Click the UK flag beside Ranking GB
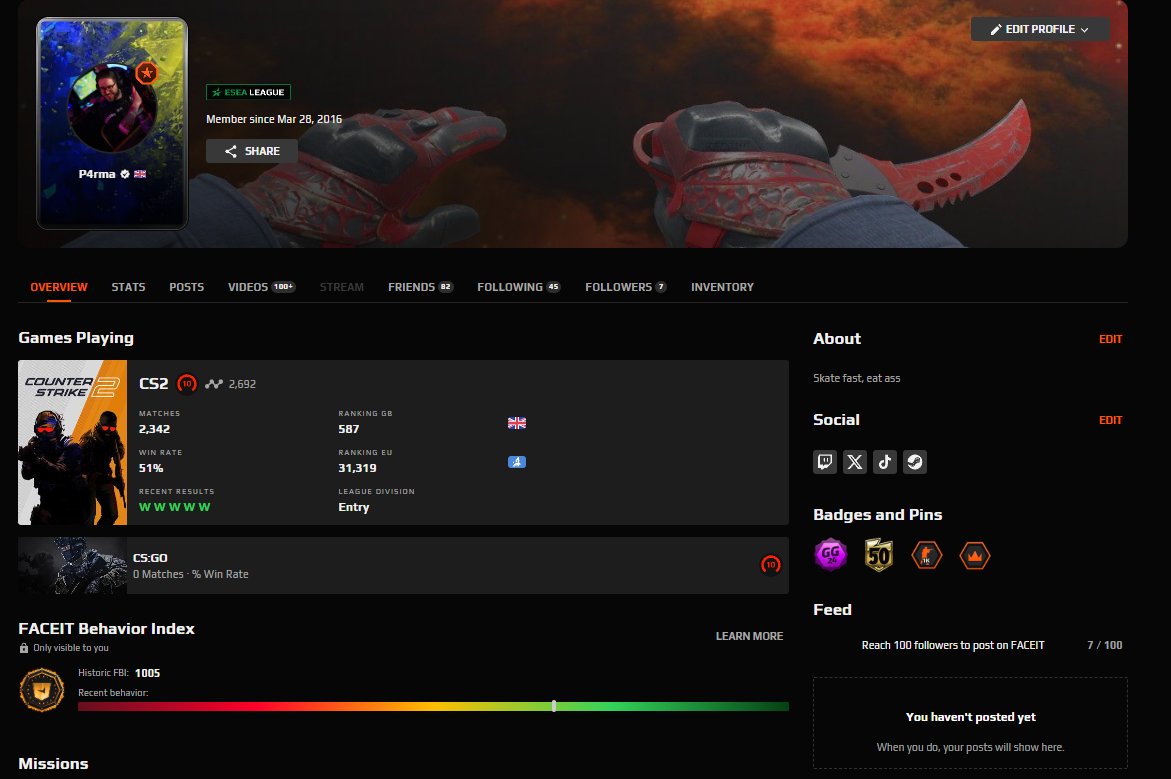The image size is (1171, 779). pyautogui.click(x=517, y=423)
